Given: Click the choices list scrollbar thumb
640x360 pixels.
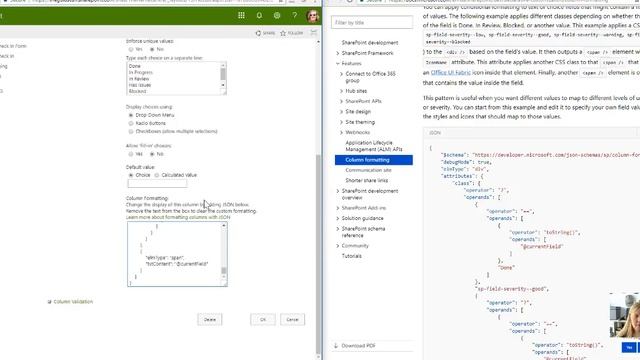Looking at the screenshot, I should (223, 74).
